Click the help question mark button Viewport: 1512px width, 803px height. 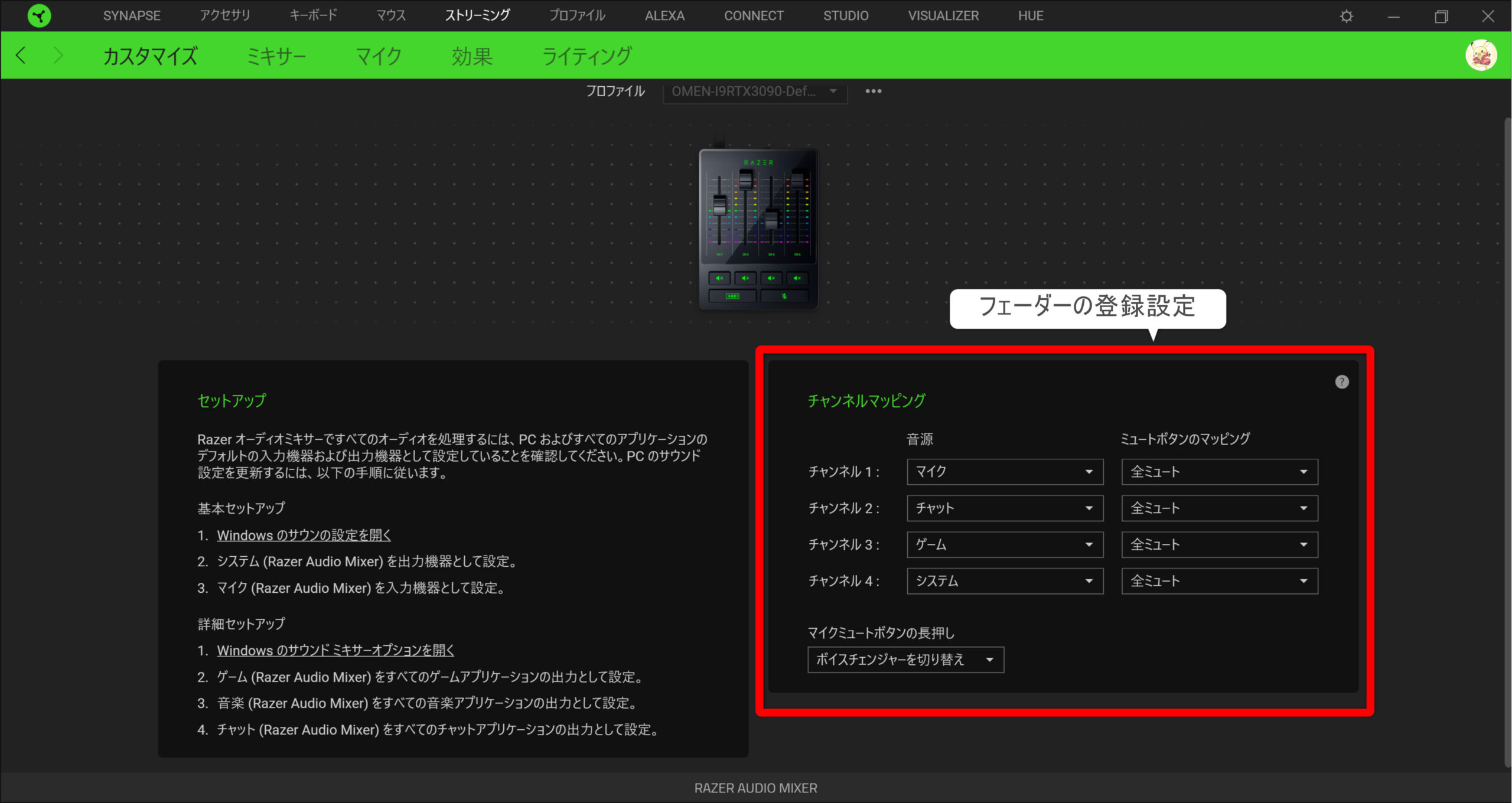click(x=1341, y=382)
